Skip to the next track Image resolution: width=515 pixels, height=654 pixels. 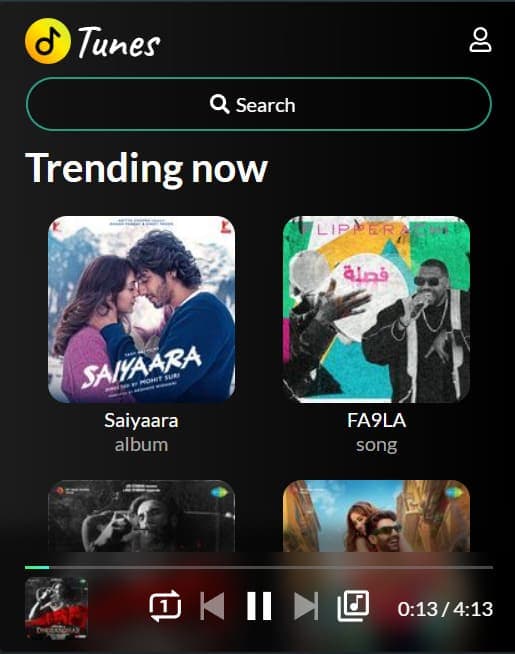click(x=306, y=606)
